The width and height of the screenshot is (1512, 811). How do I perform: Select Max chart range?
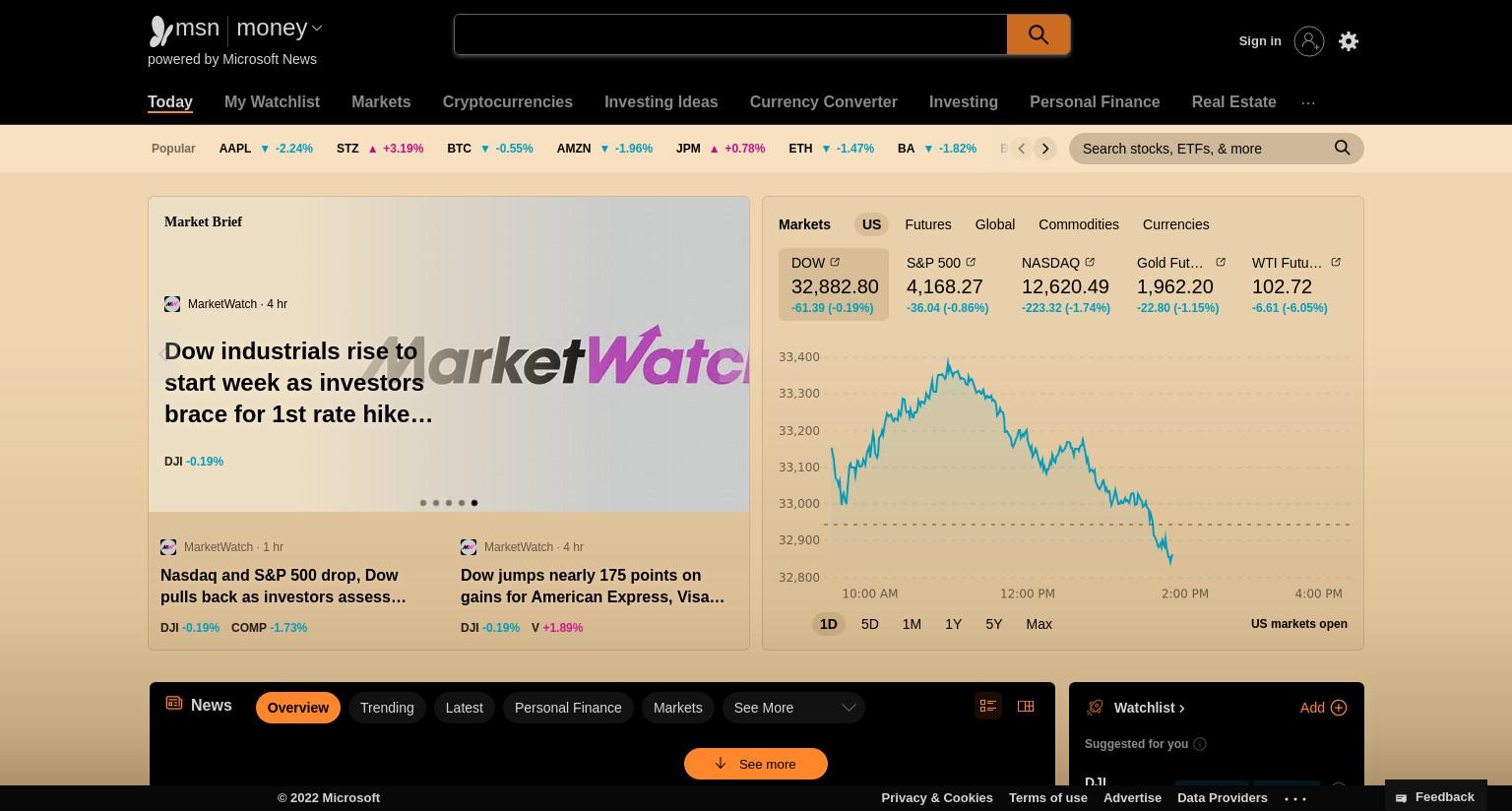[1039, 624]
